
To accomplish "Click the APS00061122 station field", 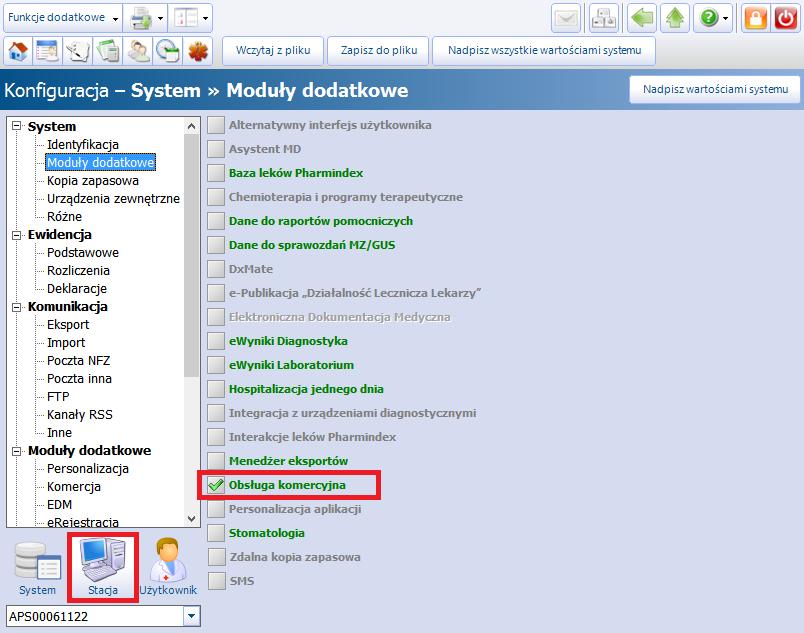I will coord(95,616).
